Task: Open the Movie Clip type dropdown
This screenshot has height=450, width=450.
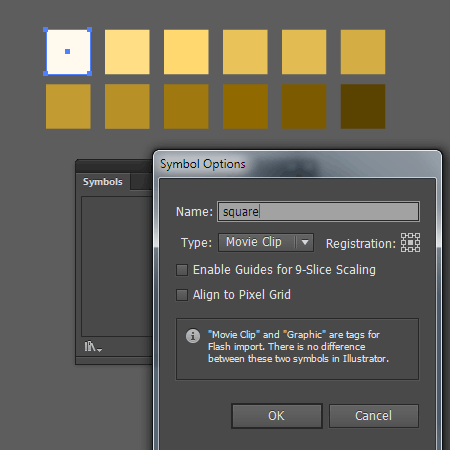Action: coord(266,242)
